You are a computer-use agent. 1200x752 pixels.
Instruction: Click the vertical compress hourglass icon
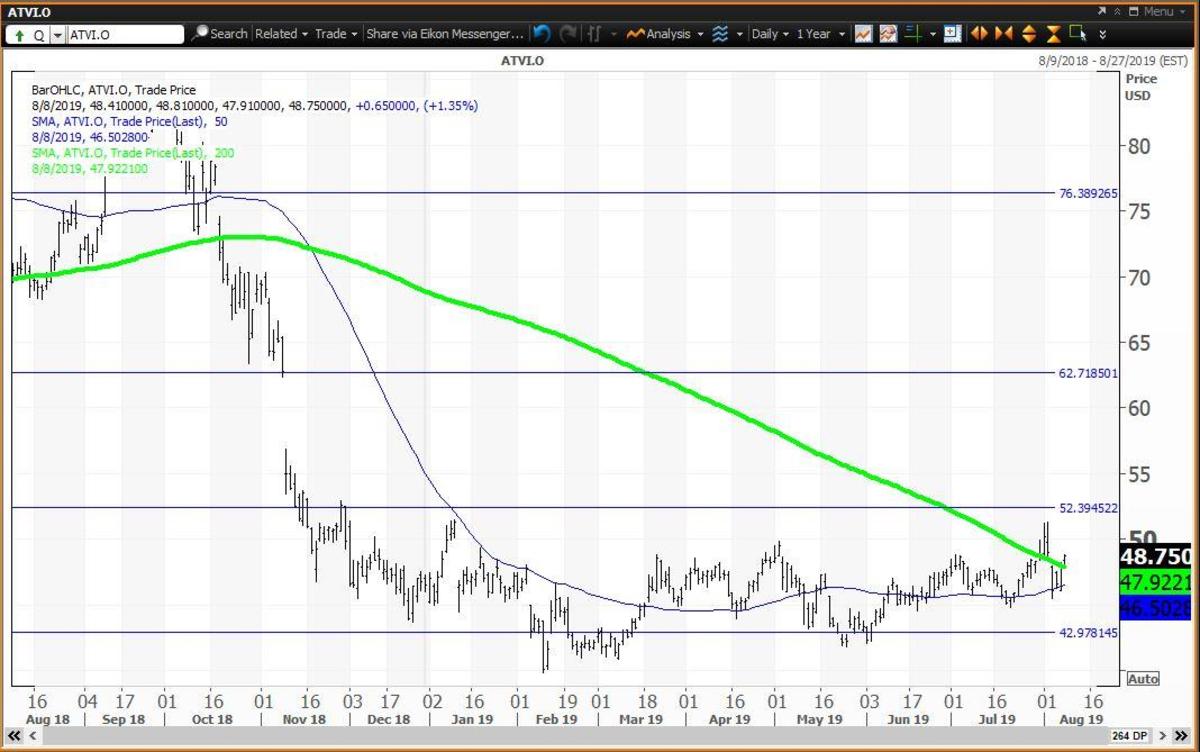tap(1053, 34)
